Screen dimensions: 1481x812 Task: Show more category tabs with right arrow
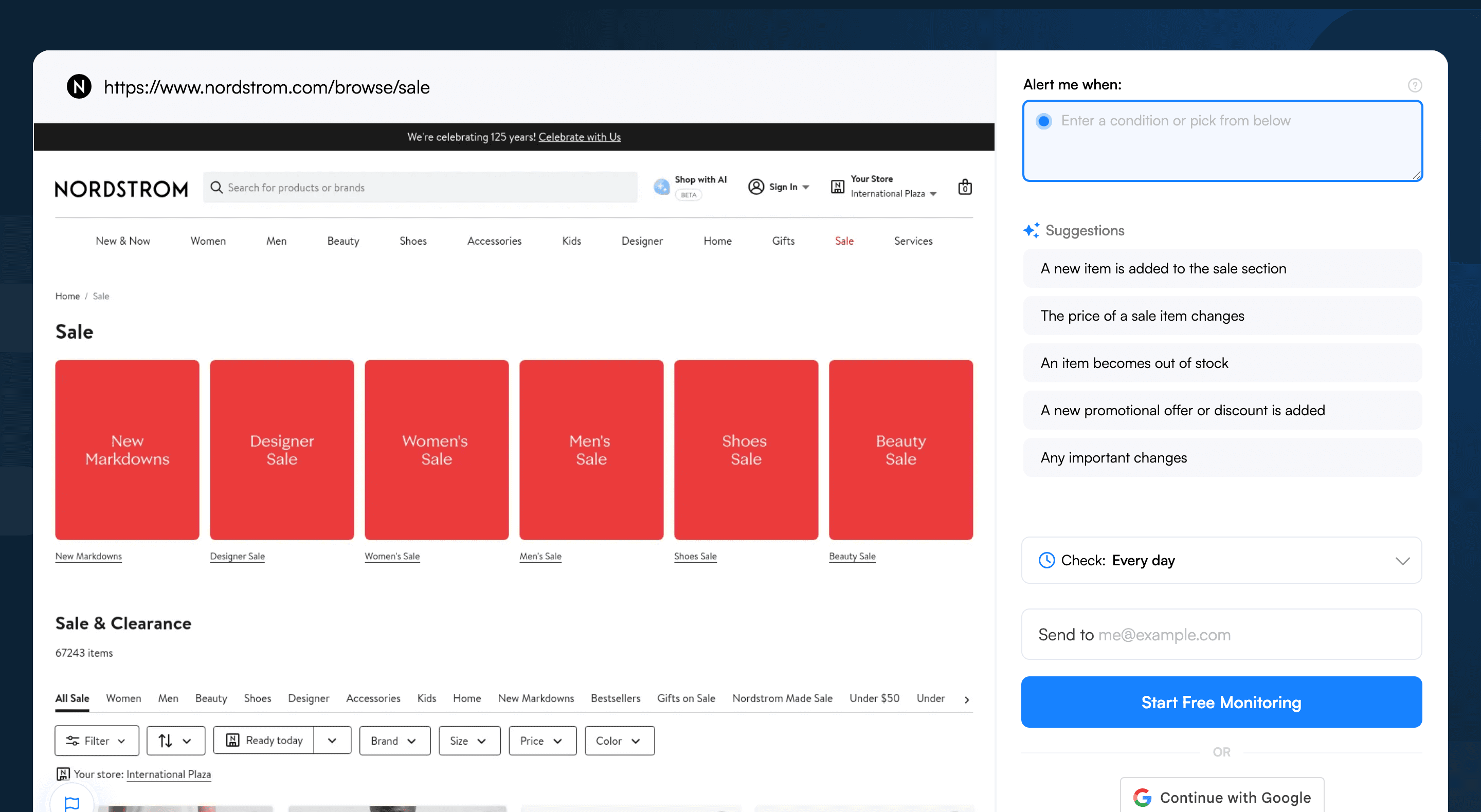(966, 699)
